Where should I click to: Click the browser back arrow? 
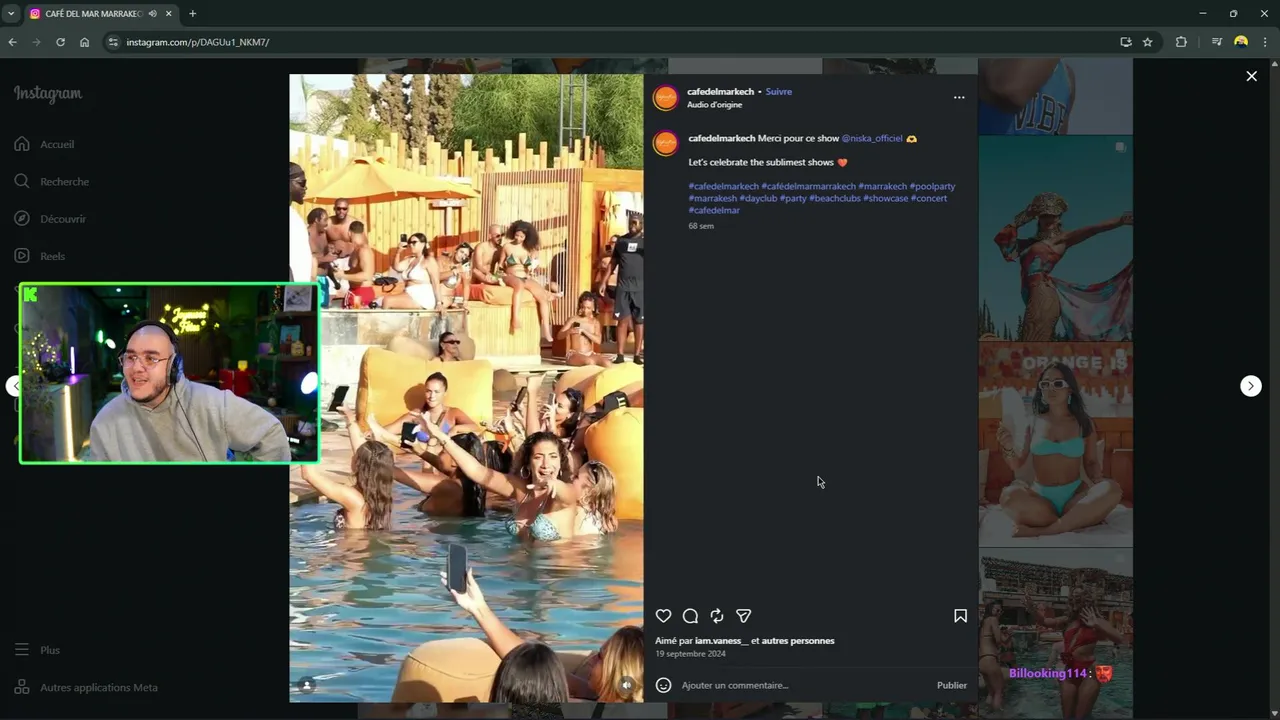pyautogui.click(x=12, y=42)
